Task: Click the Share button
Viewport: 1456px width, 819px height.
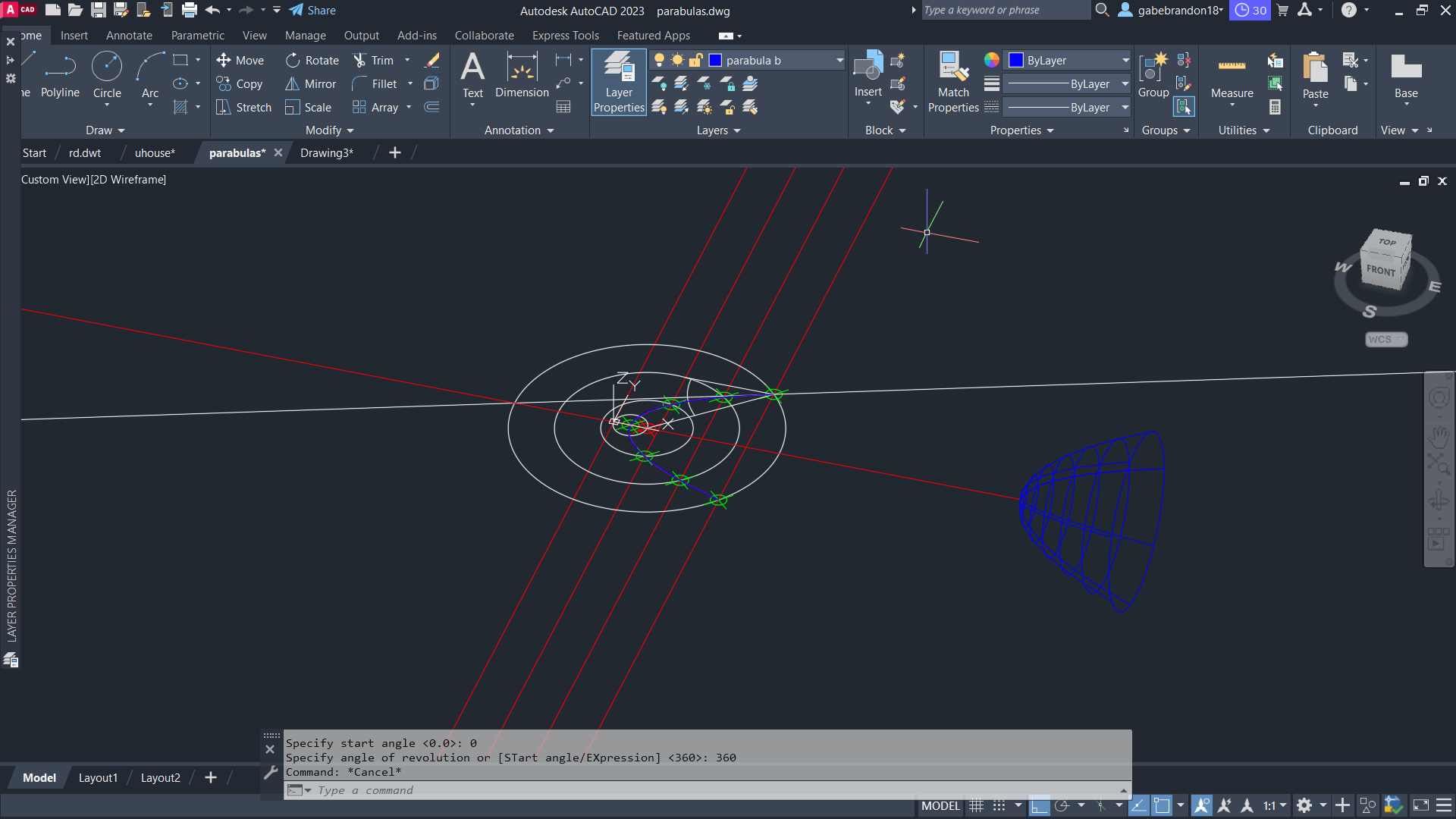Action: click(312, 11)
